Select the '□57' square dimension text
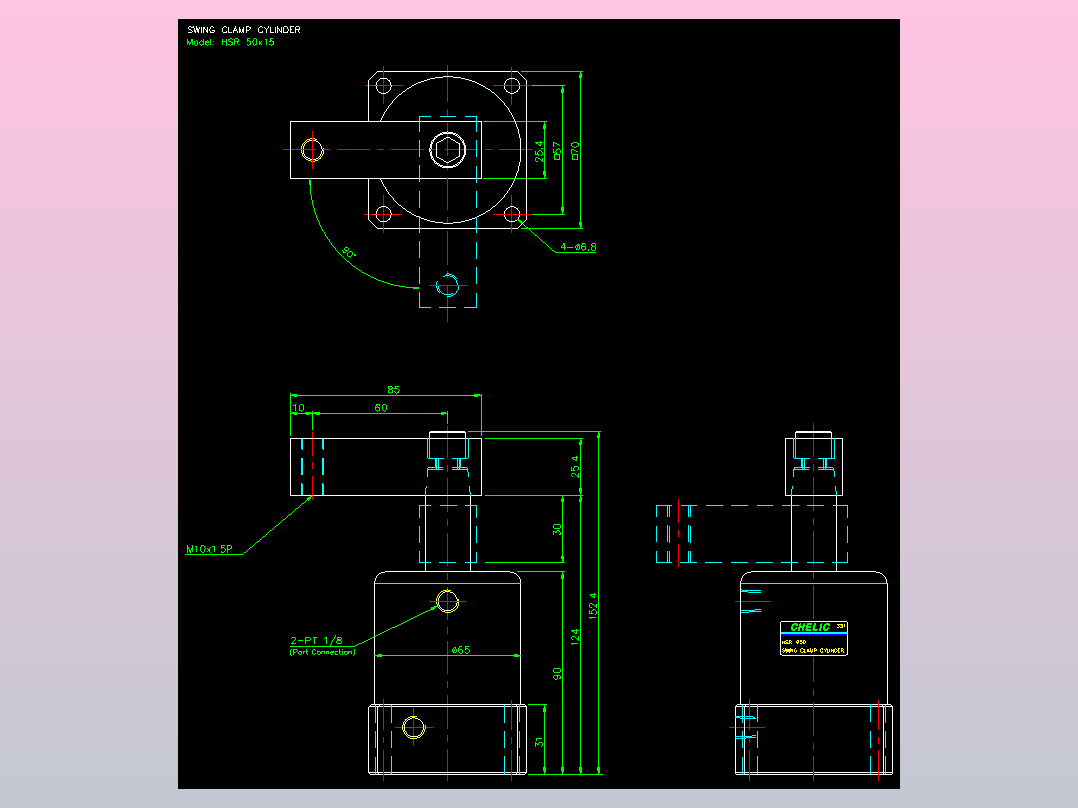This screenshot has height=808, width=1078. click(x=557, y=151)
